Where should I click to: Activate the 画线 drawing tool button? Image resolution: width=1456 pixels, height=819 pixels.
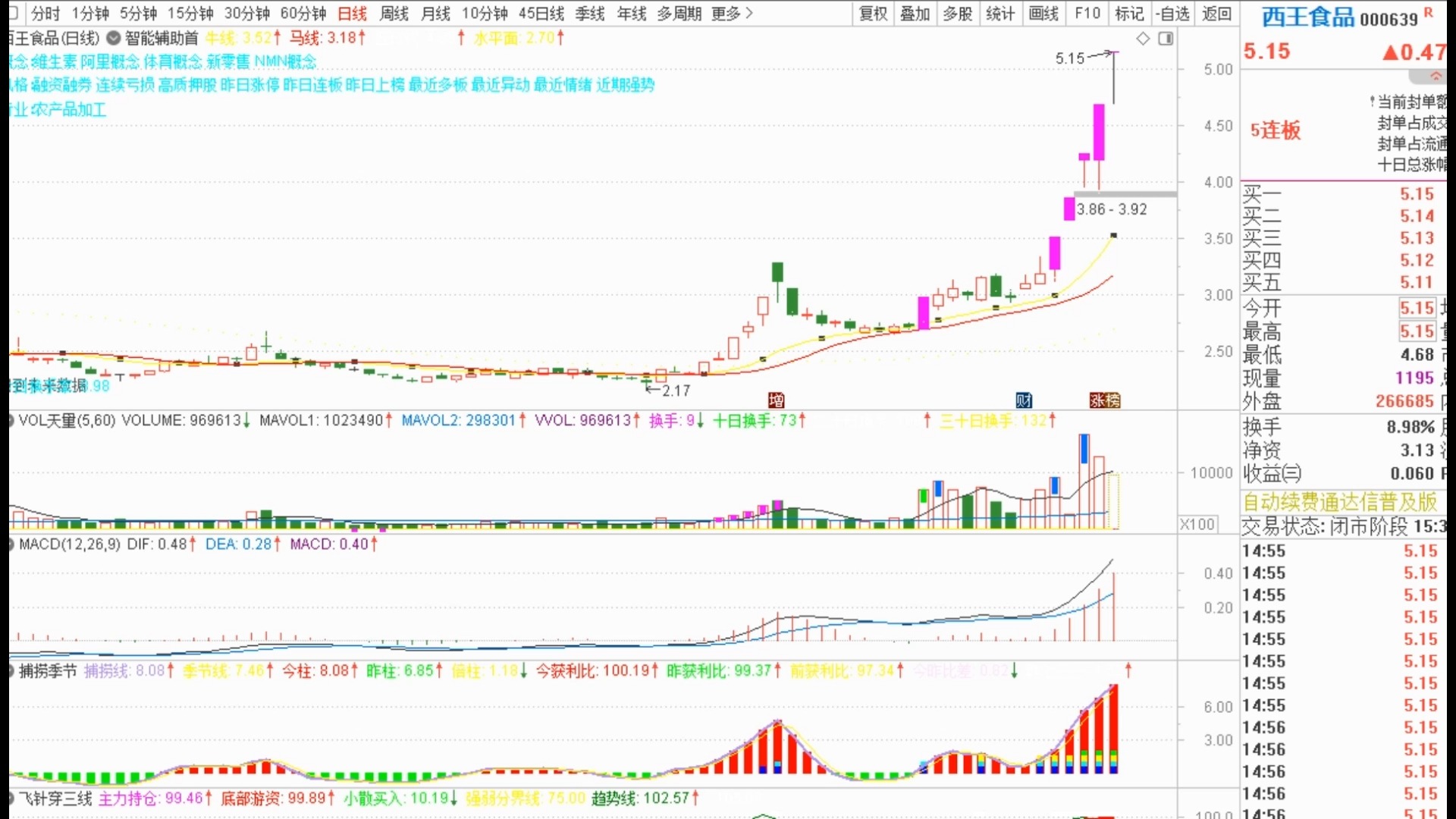coord(1043,14)
